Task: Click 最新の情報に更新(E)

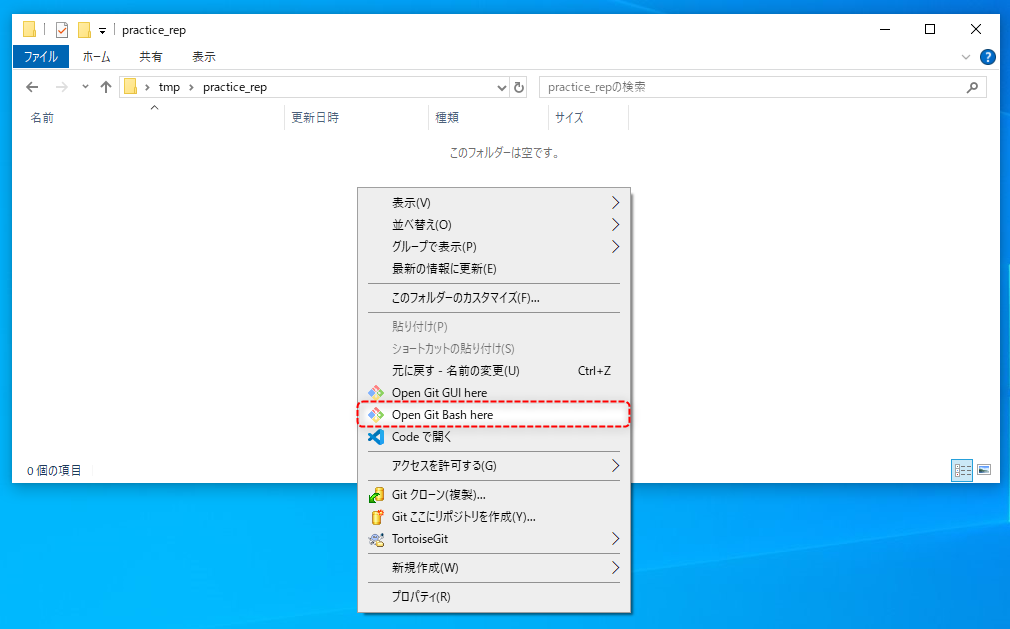Action: [494, 268]
